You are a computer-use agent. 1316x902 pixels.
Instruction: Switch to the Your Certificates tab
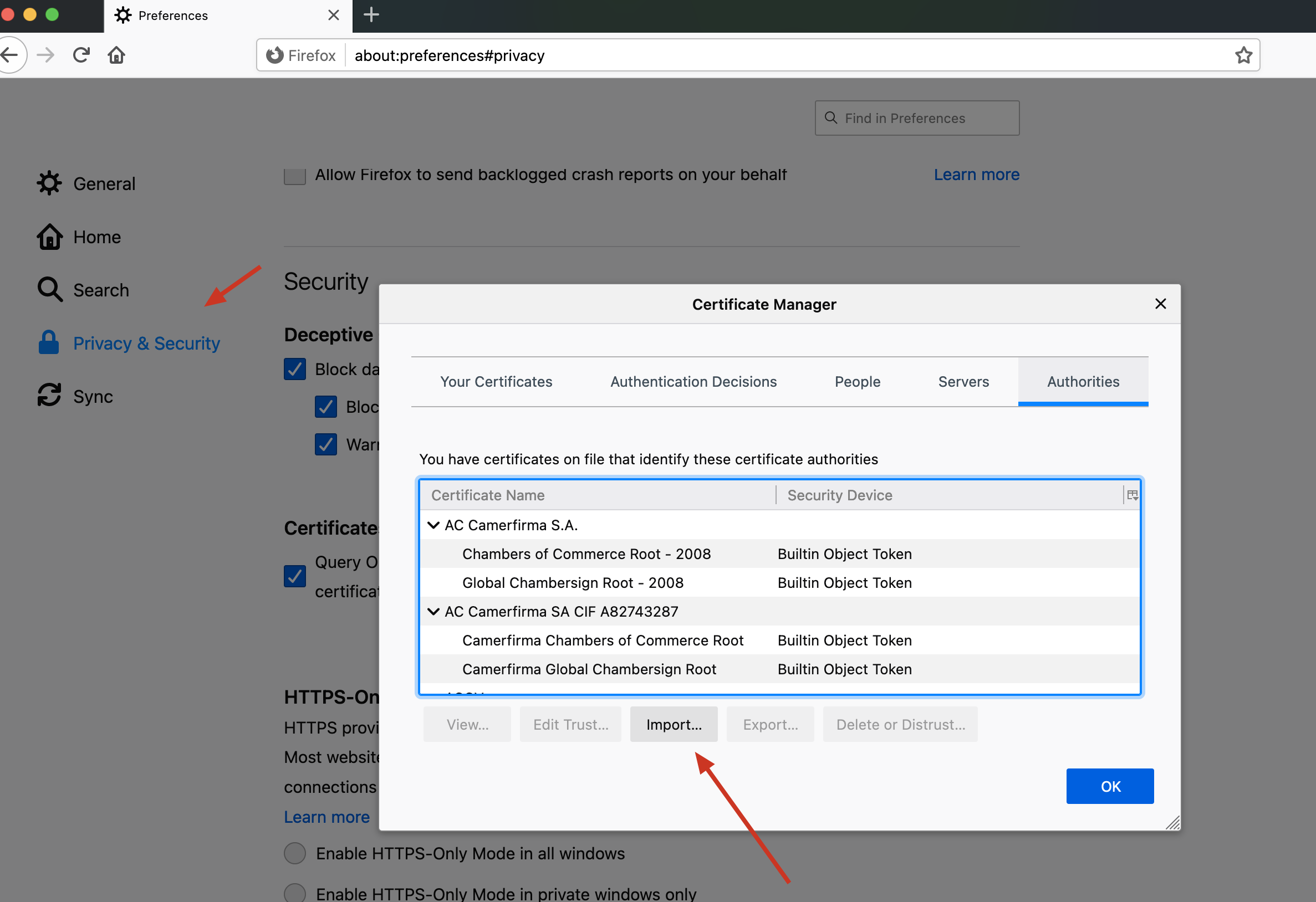(496, 382)
